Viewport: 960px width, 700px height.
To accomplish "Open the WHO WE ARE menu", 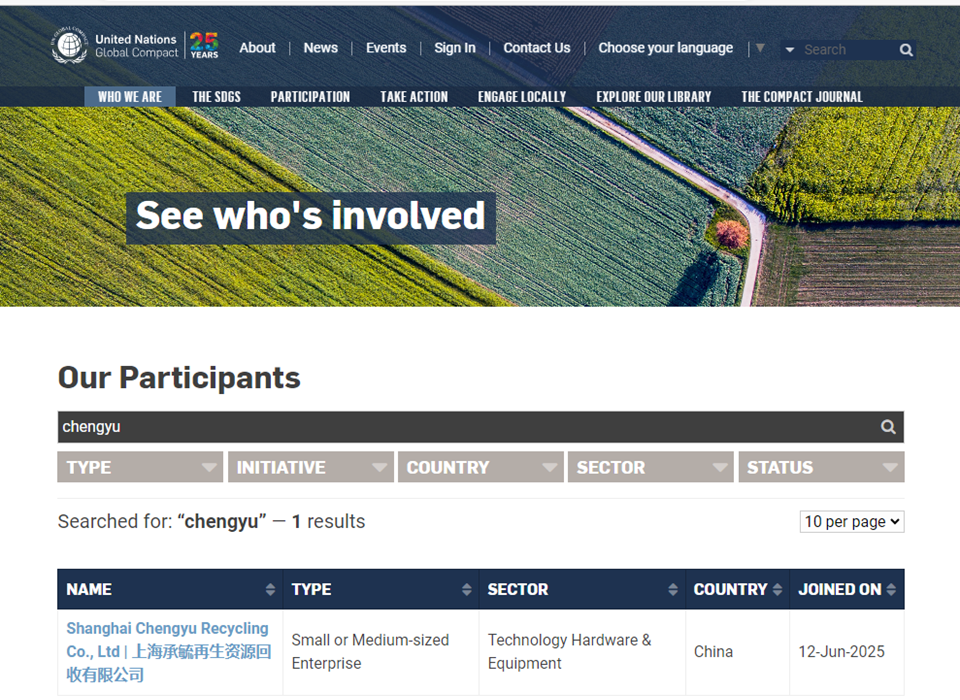I will pyautogui.click(x=130, y=97).
